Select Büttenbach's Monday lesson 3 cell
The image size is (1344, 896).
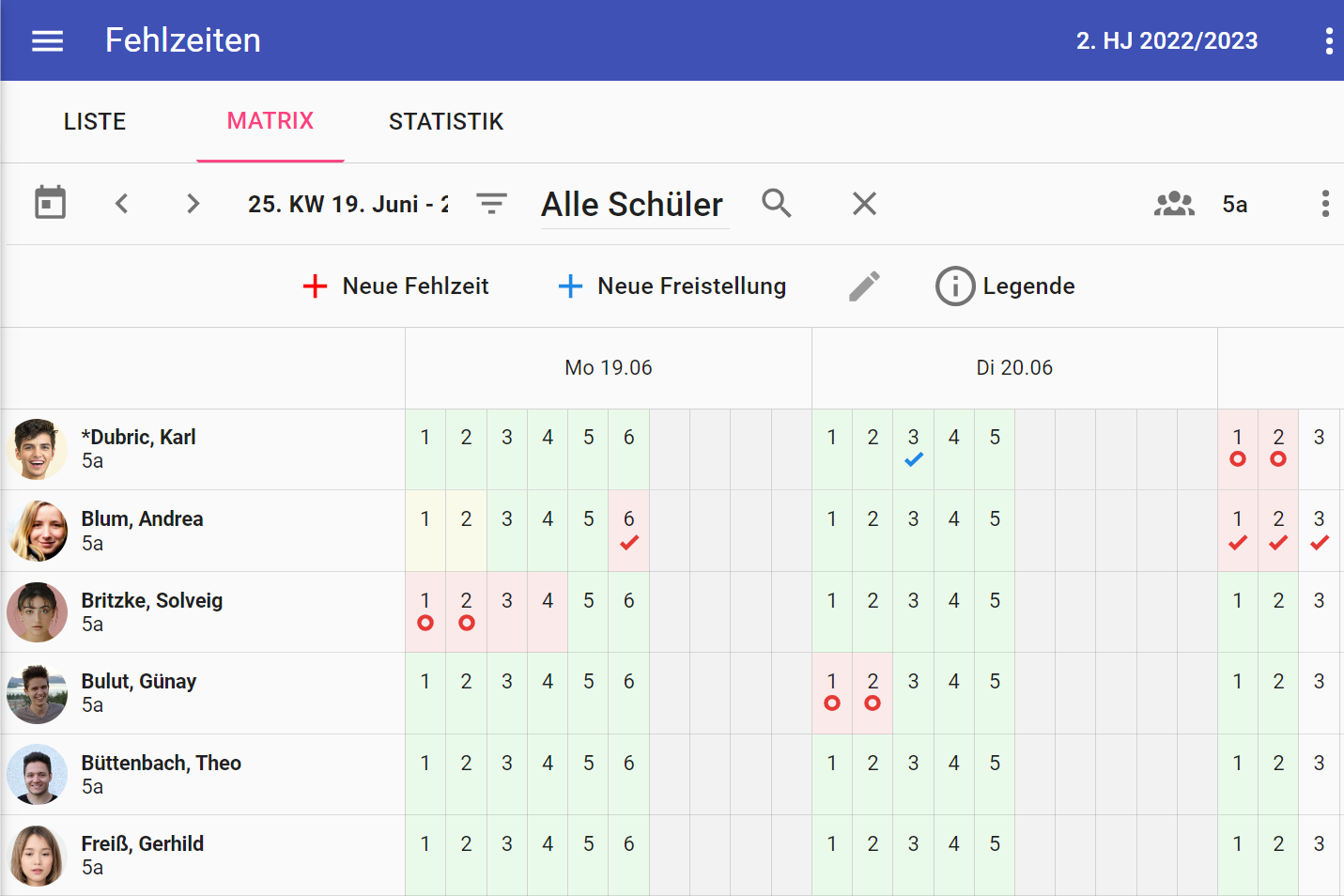coord(507,774)
